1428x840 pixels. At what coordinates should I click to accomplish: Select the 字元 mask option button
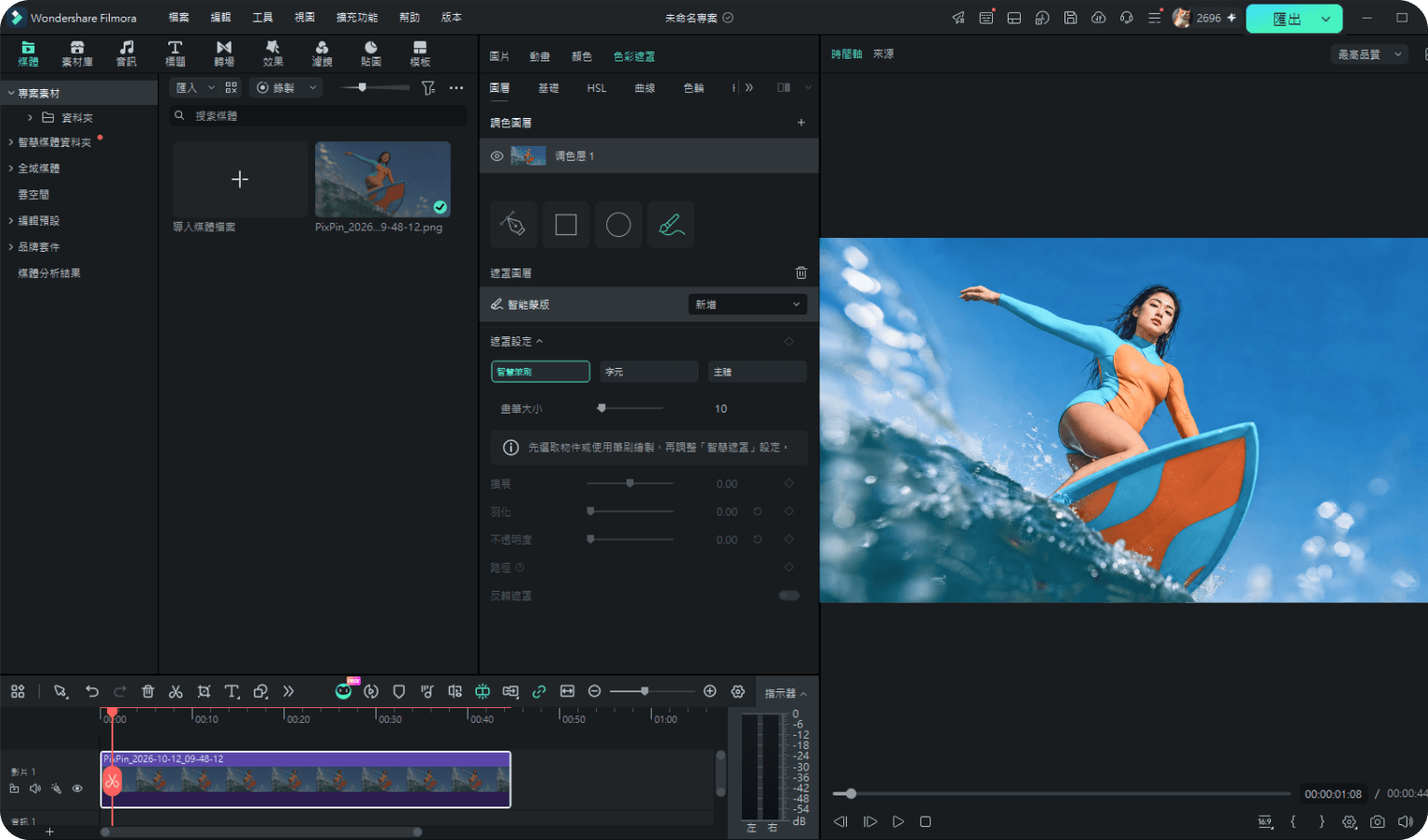[x=649, y=372]
